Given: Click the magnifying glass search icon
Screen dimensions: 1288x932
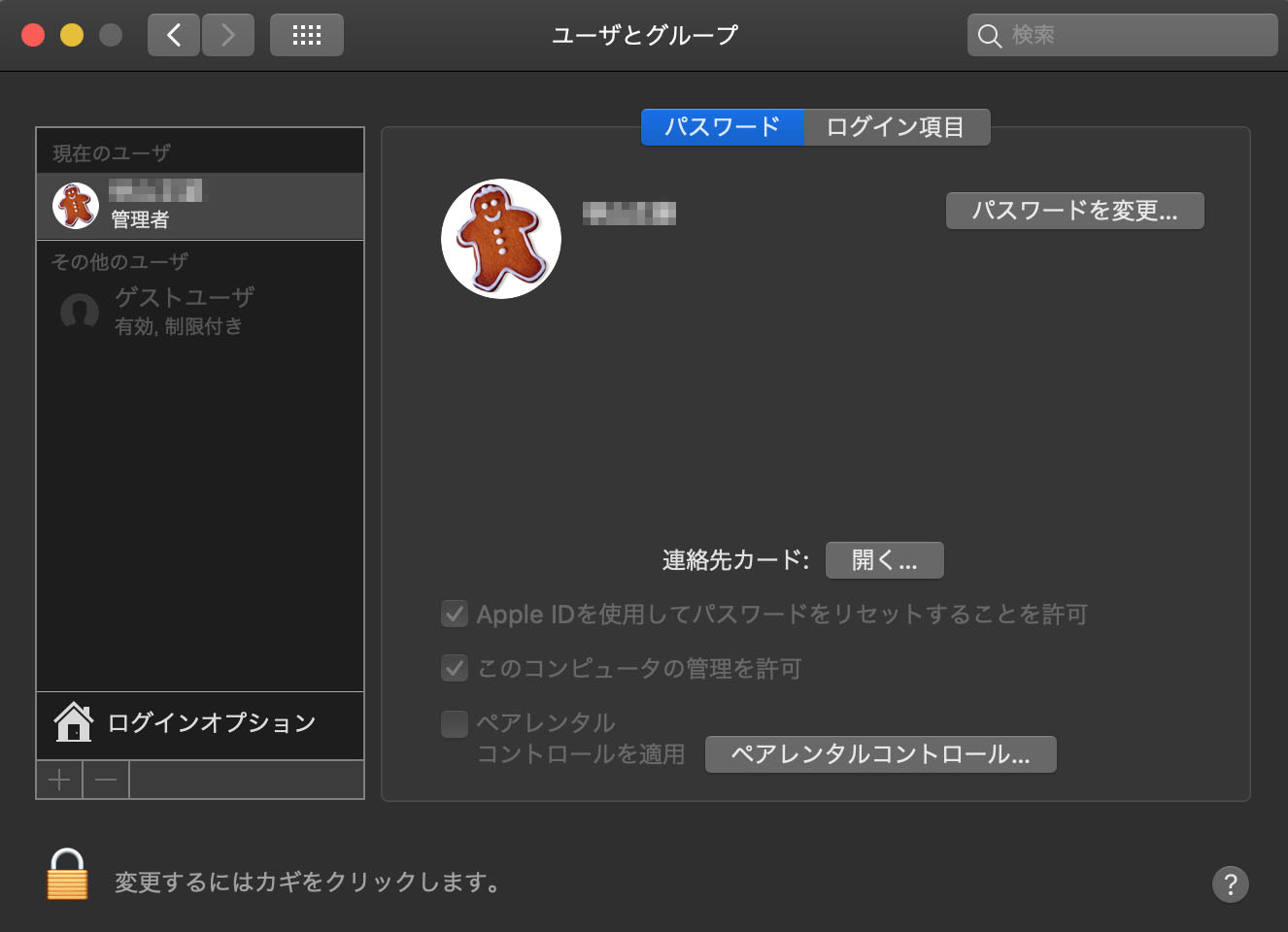Looking at the screenshot, I should click(989, 36).
